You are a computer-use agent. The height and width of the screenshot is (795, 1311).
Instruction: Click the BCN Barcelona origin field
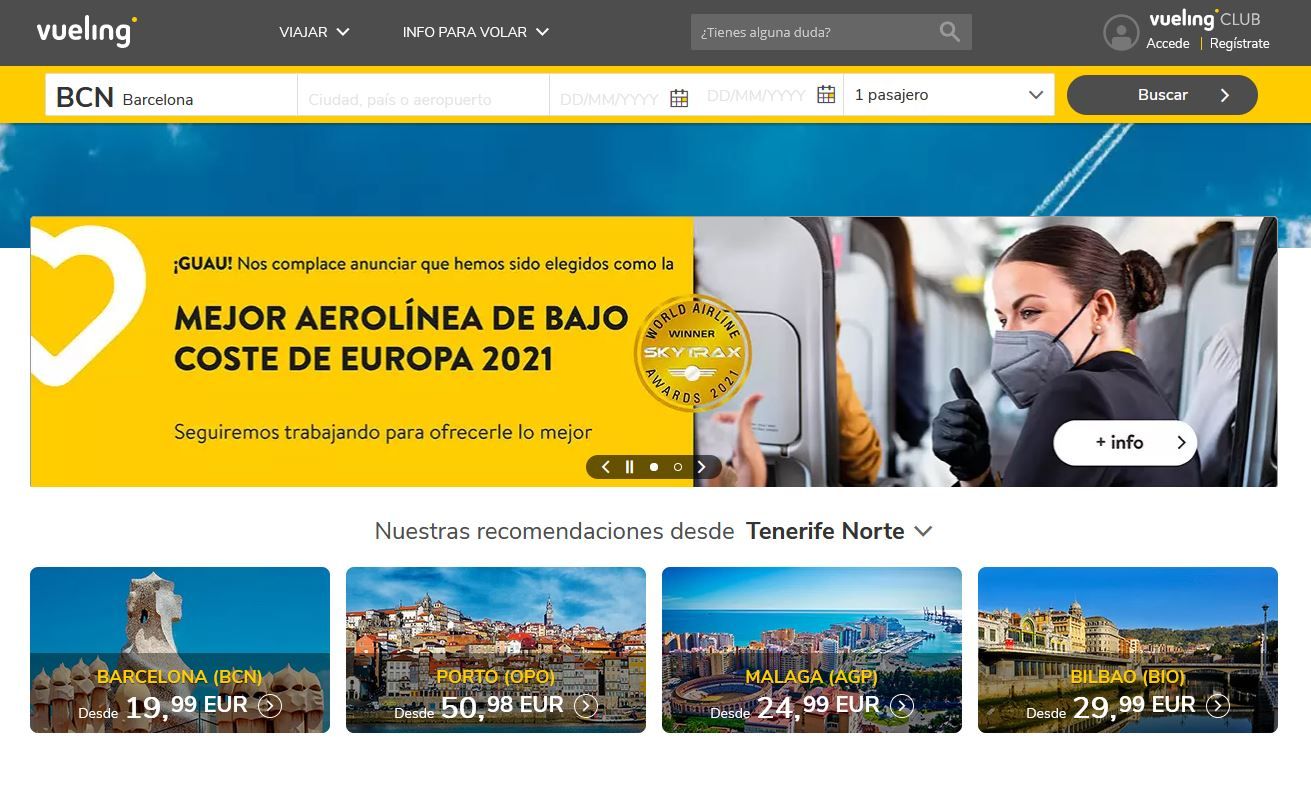(171, 96)
